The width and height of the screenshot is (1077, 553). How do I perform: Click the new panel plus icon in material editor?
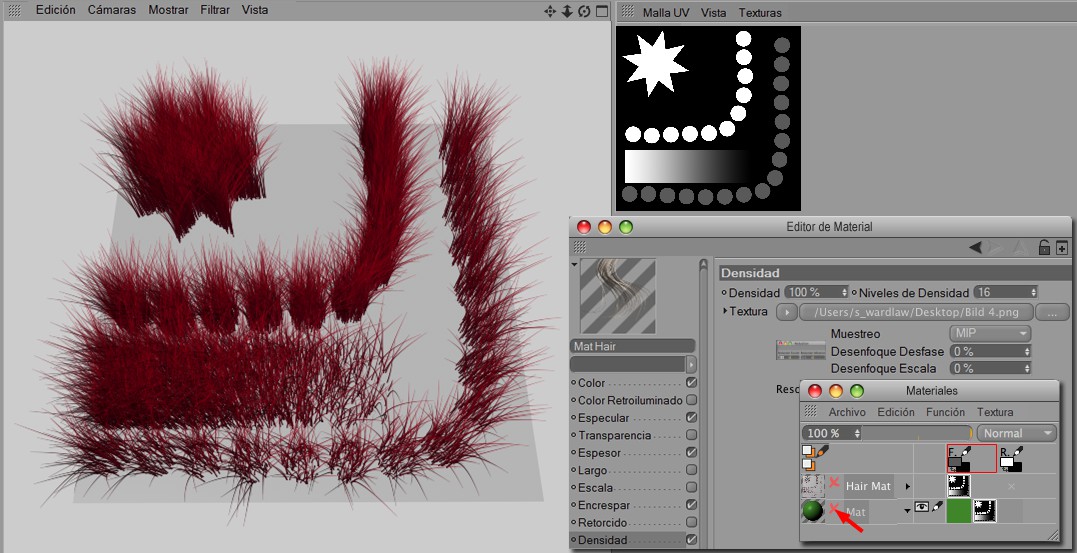[x=1062, y=248]
